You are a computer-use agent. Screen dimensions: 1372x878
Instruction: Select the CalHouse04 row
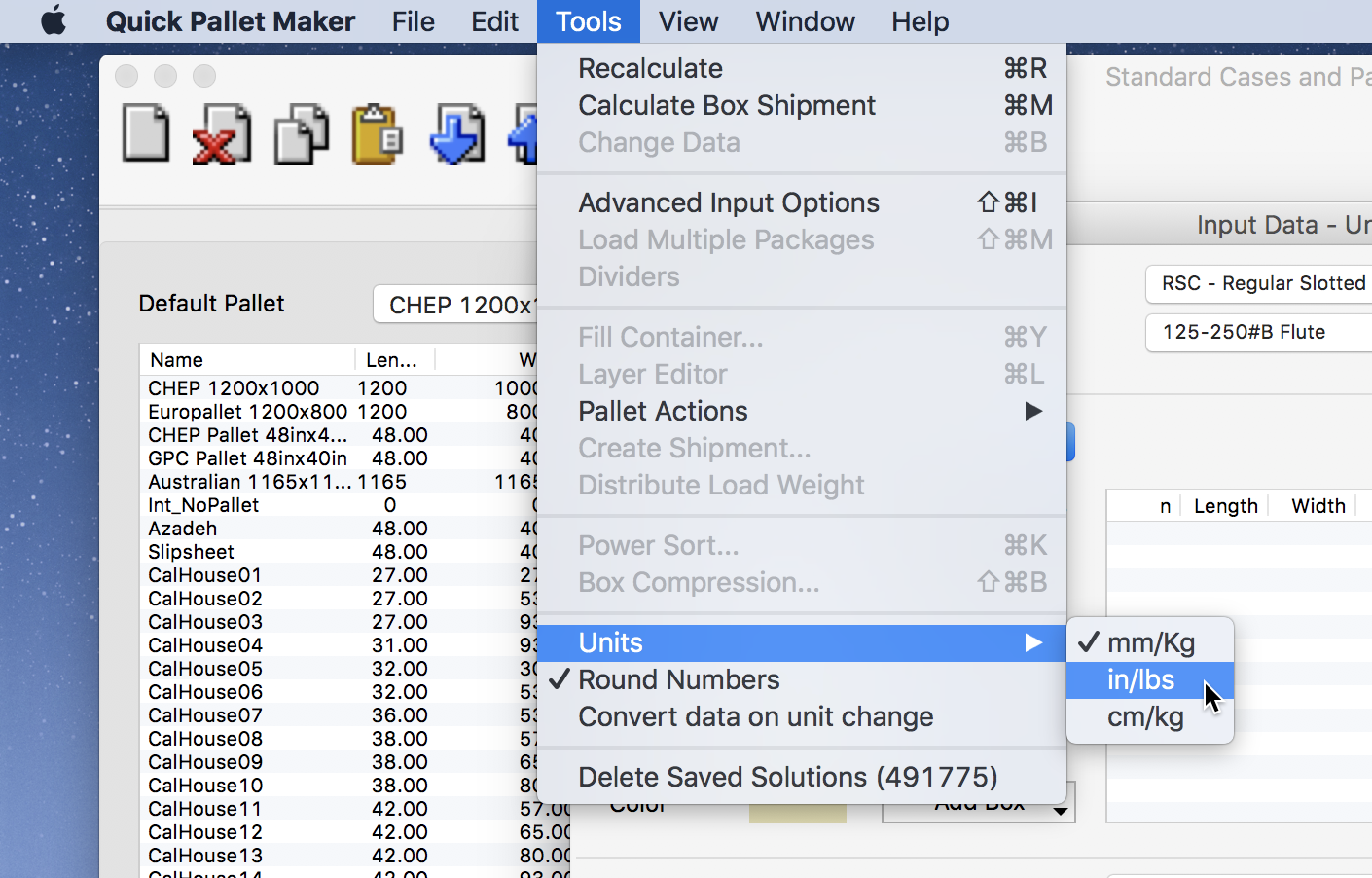(340, 645)
